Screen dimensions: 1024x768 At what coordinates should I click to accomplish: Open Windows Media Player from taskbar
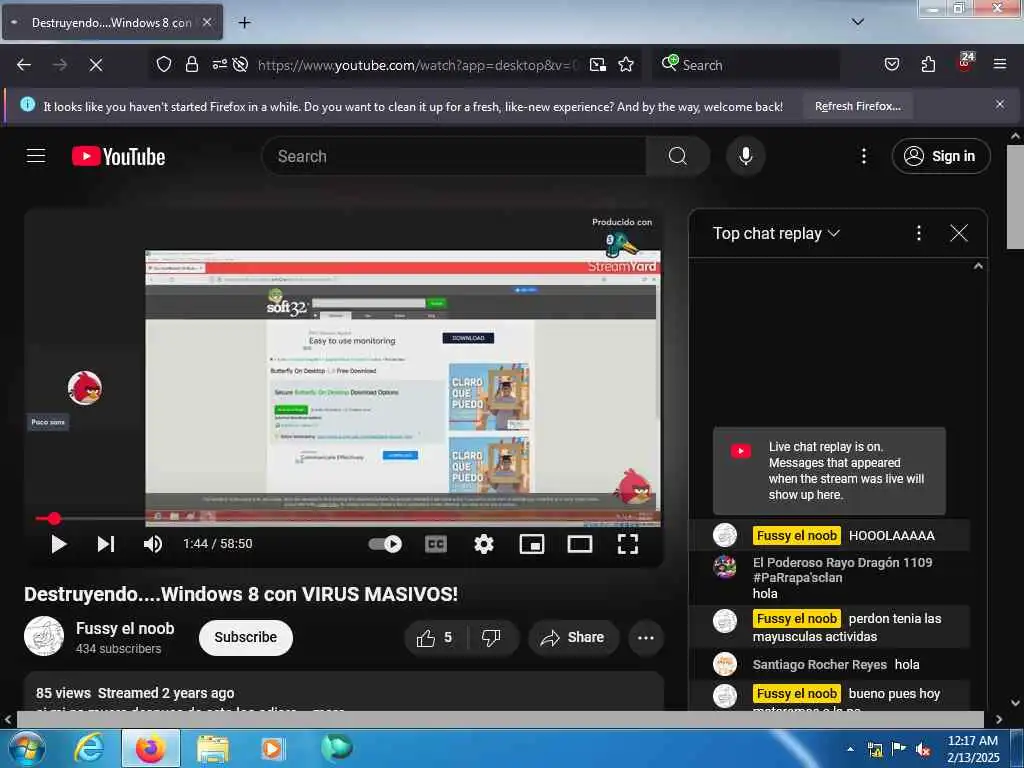click(x=272, y=748)
